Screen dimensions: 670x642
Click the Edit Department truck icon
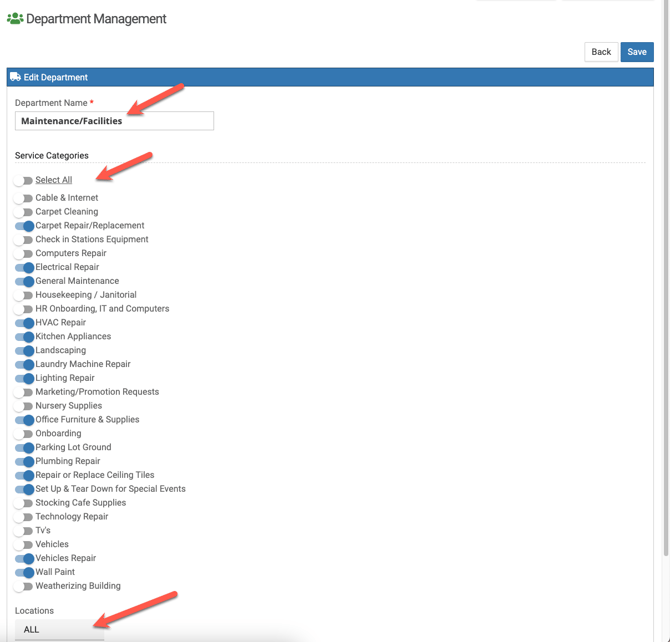15,77
